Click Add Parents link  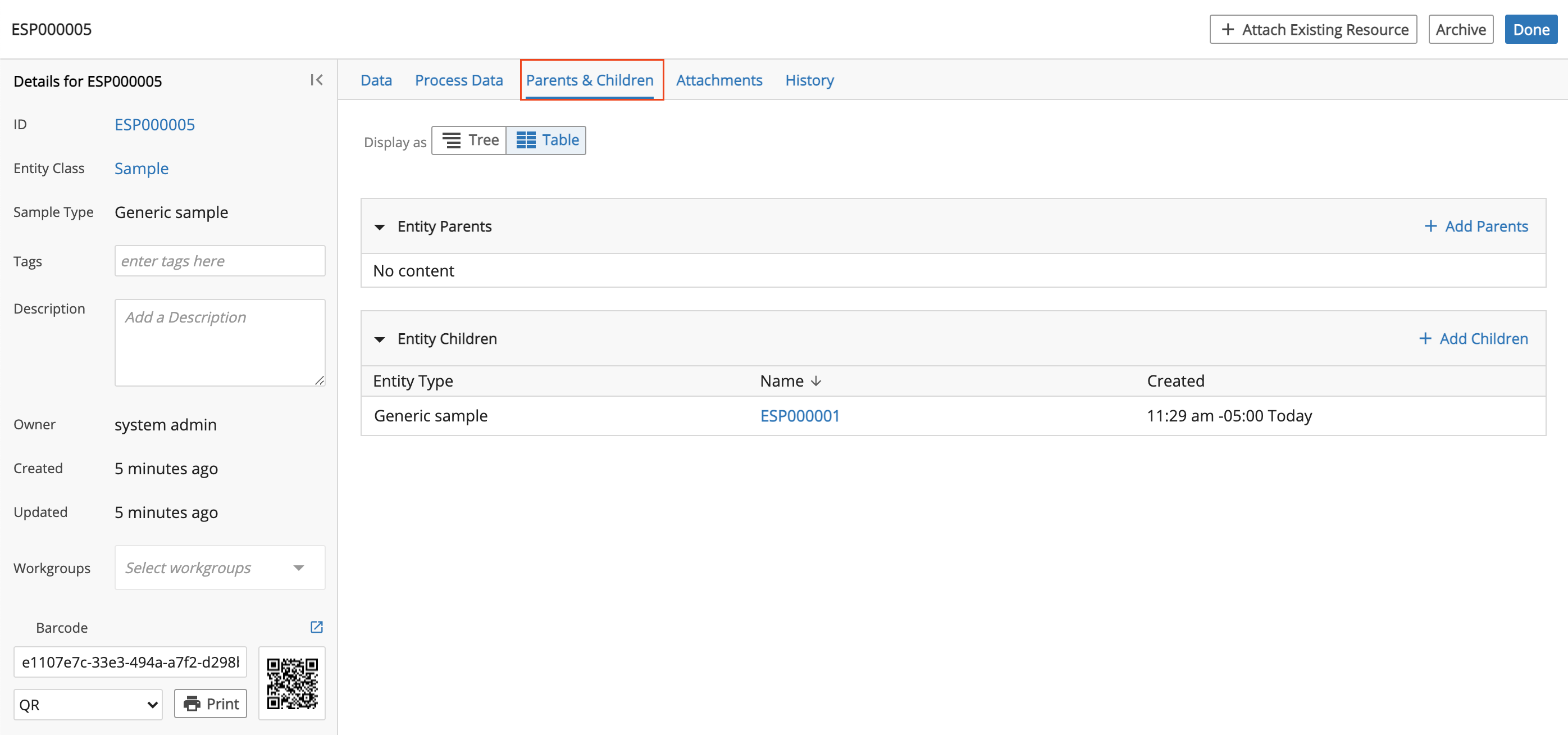[1476, 226]
